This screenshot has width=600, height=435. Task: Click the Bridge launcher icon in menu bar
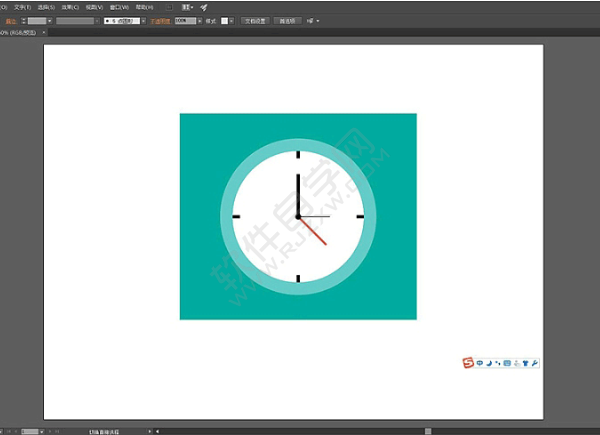tap(169, 7)
